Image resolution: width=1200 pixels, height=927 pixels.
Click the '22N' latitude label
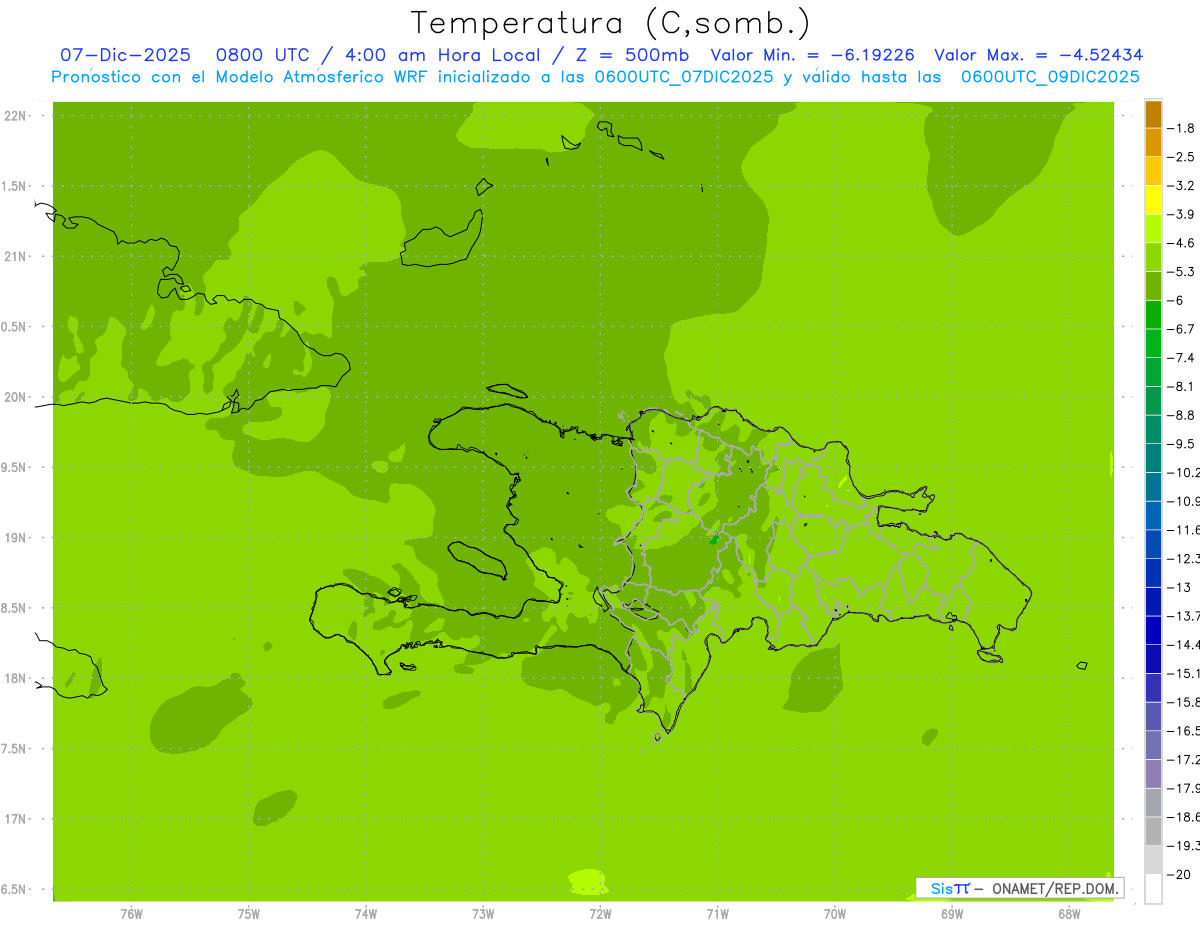click(17, 116)
